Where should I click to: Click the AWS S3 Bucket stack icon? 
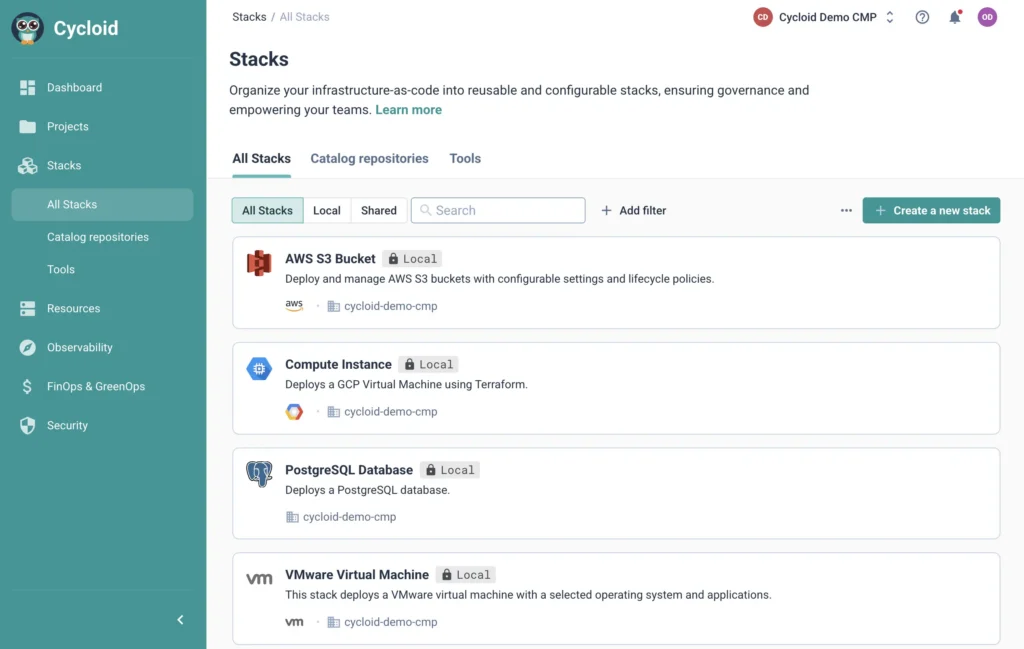(259, 263)
